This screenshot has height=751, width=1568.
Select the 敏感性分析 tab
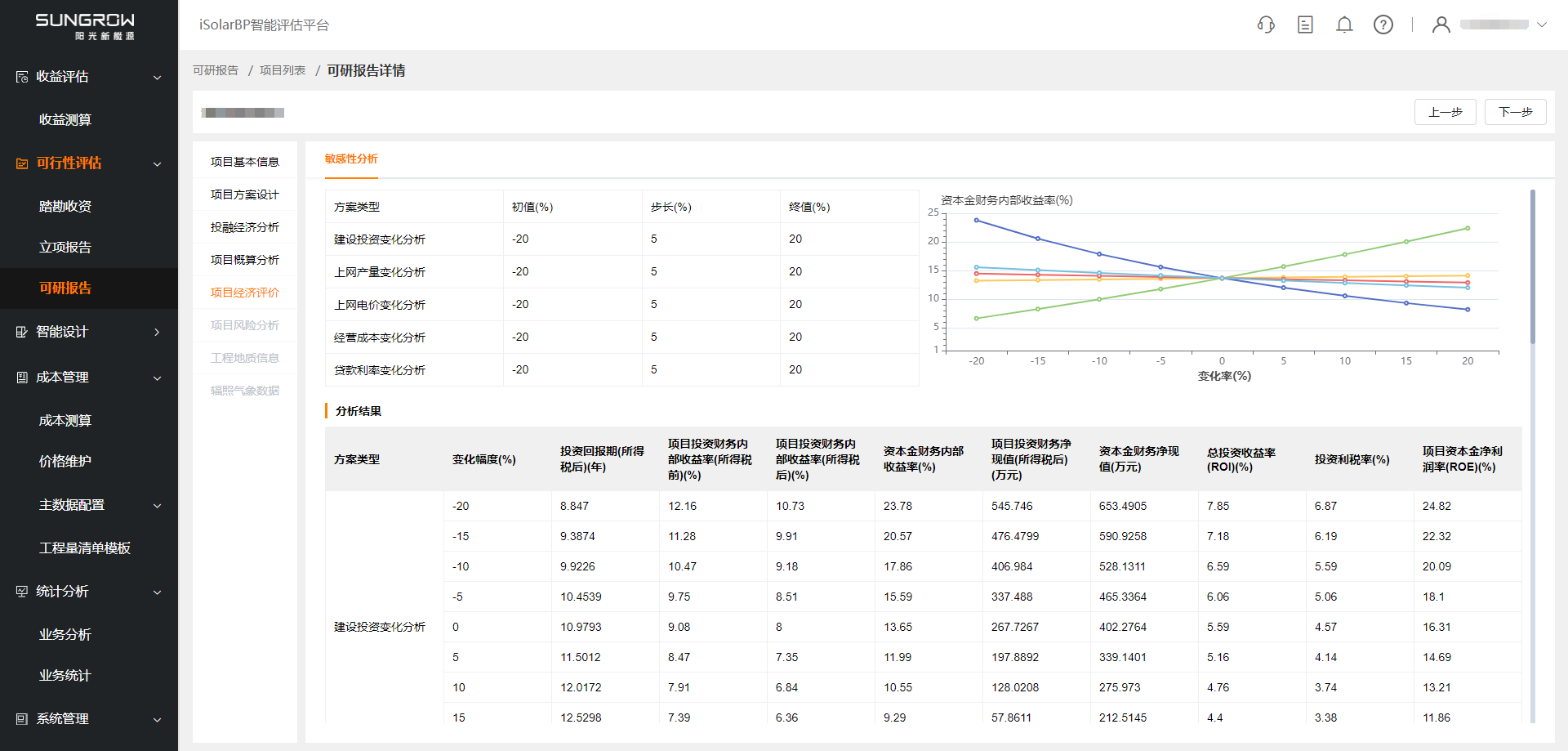click(x=351, y=159)
